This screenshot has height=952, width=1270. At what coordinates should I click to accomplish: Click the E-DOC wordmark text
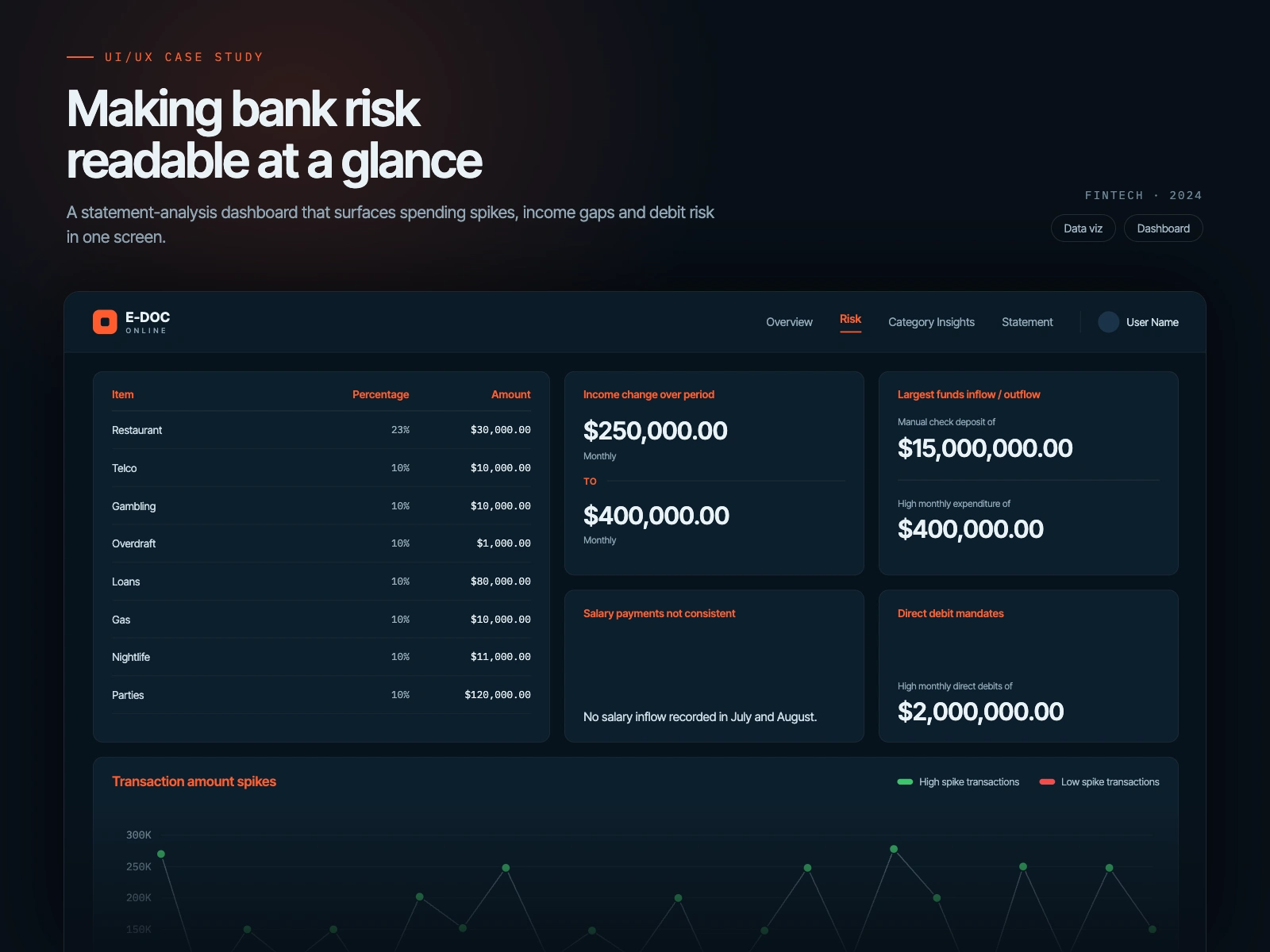(x=148, y=317)
